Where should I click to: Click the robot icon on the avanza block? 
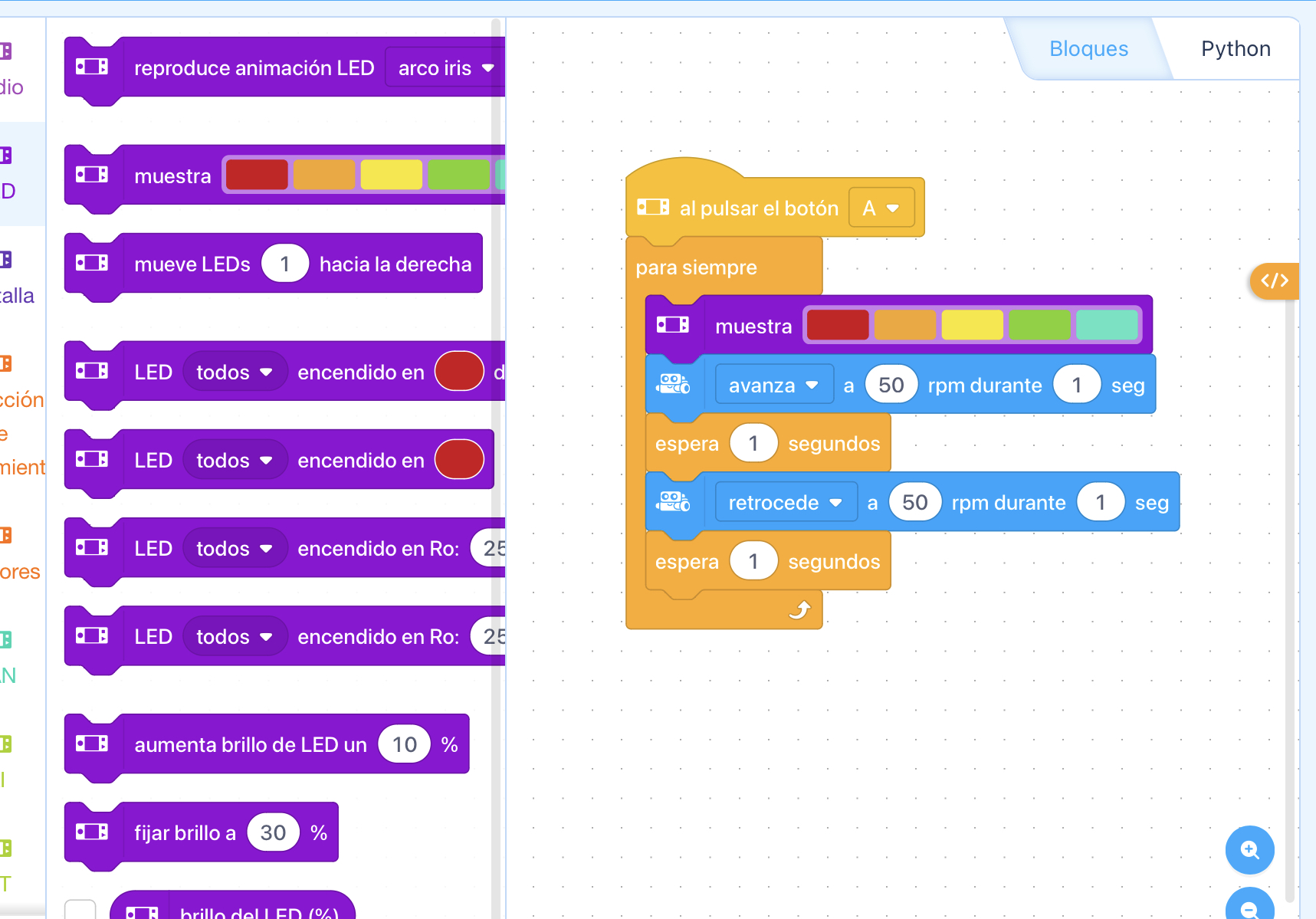(x=673, y=384)
